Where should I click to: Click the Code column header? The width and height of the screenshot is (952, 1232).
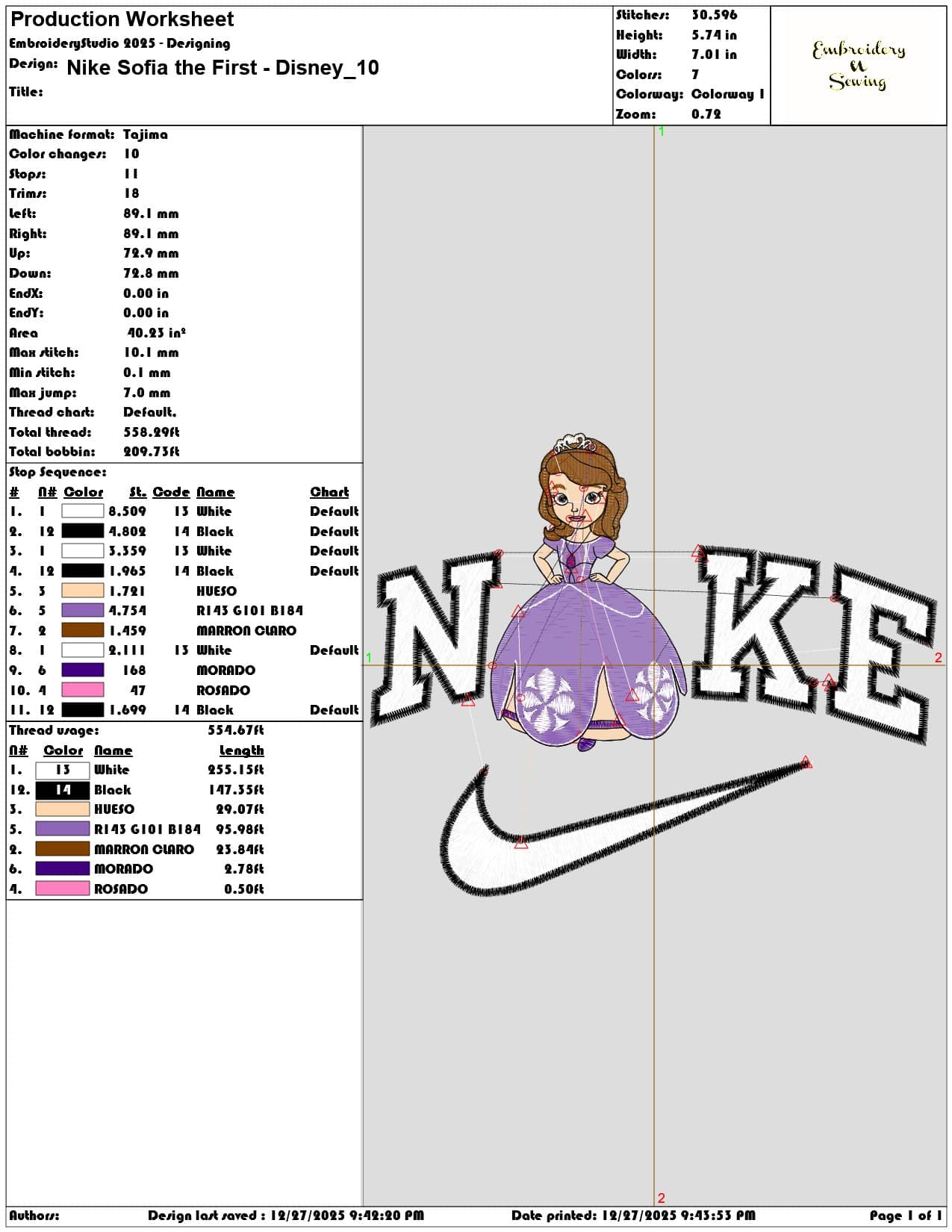pos(171,492)
